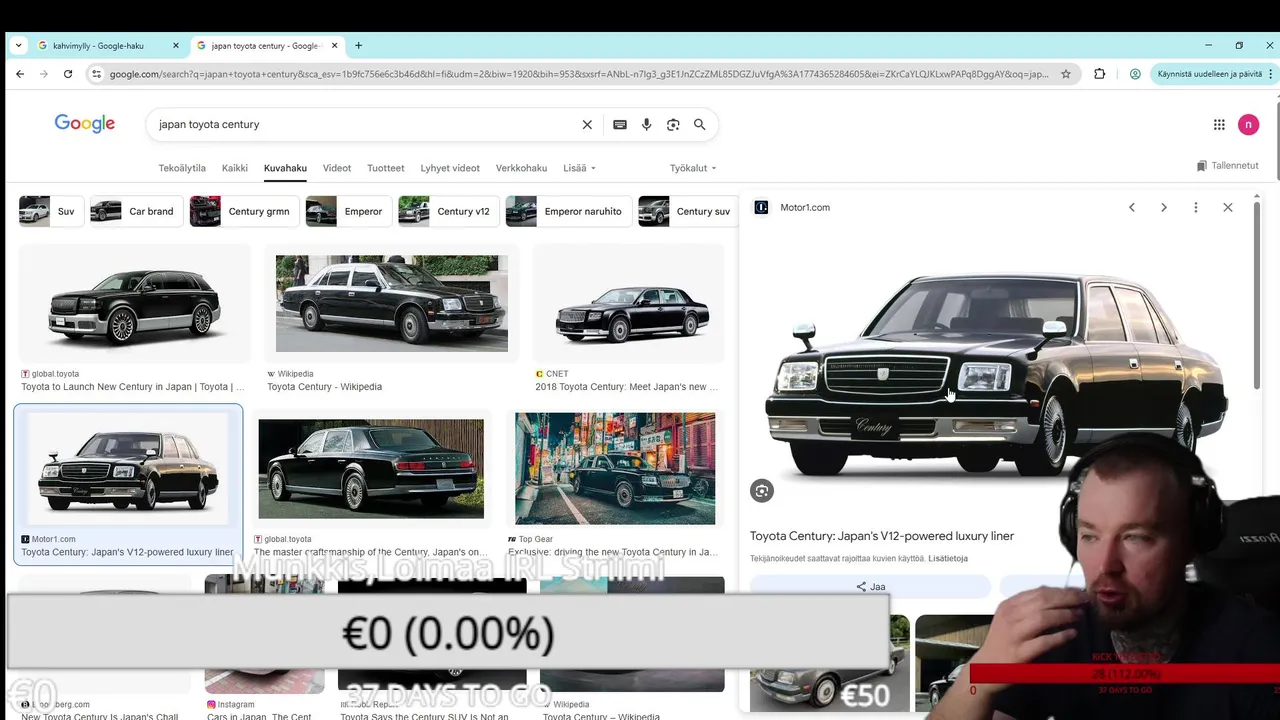This screenshot has width=1280, height=720.
Task: Clear the search box text
Action: point(587,125)
